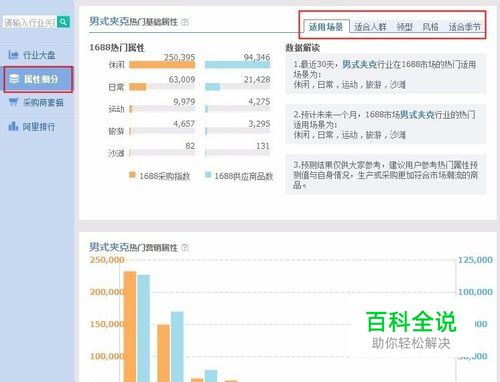Click help icon beside 热门基础属性 title

click(185, 22)
